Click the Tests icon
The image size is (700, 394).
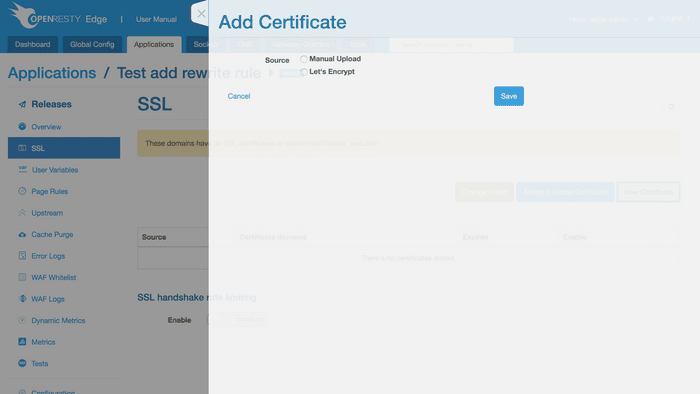coord(22,363)
